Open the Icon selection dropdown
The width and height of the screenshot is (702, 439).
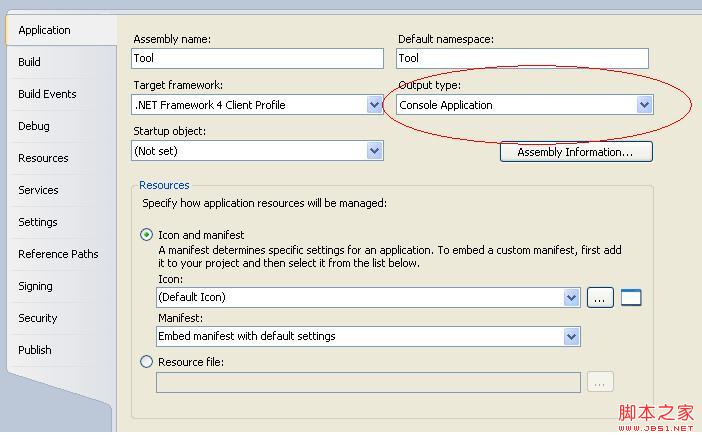pyautogui.click(x=571, y=297)
